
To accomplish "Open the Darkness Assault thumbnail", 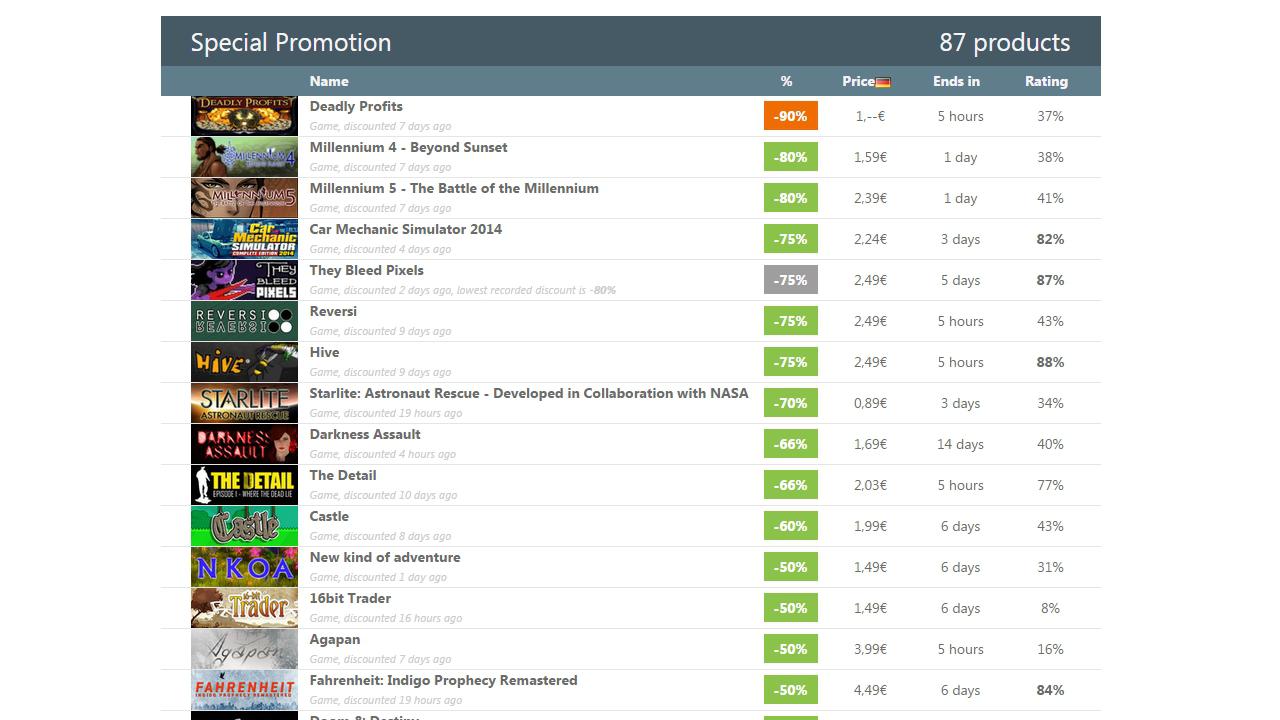I will (x=244, y=444).
